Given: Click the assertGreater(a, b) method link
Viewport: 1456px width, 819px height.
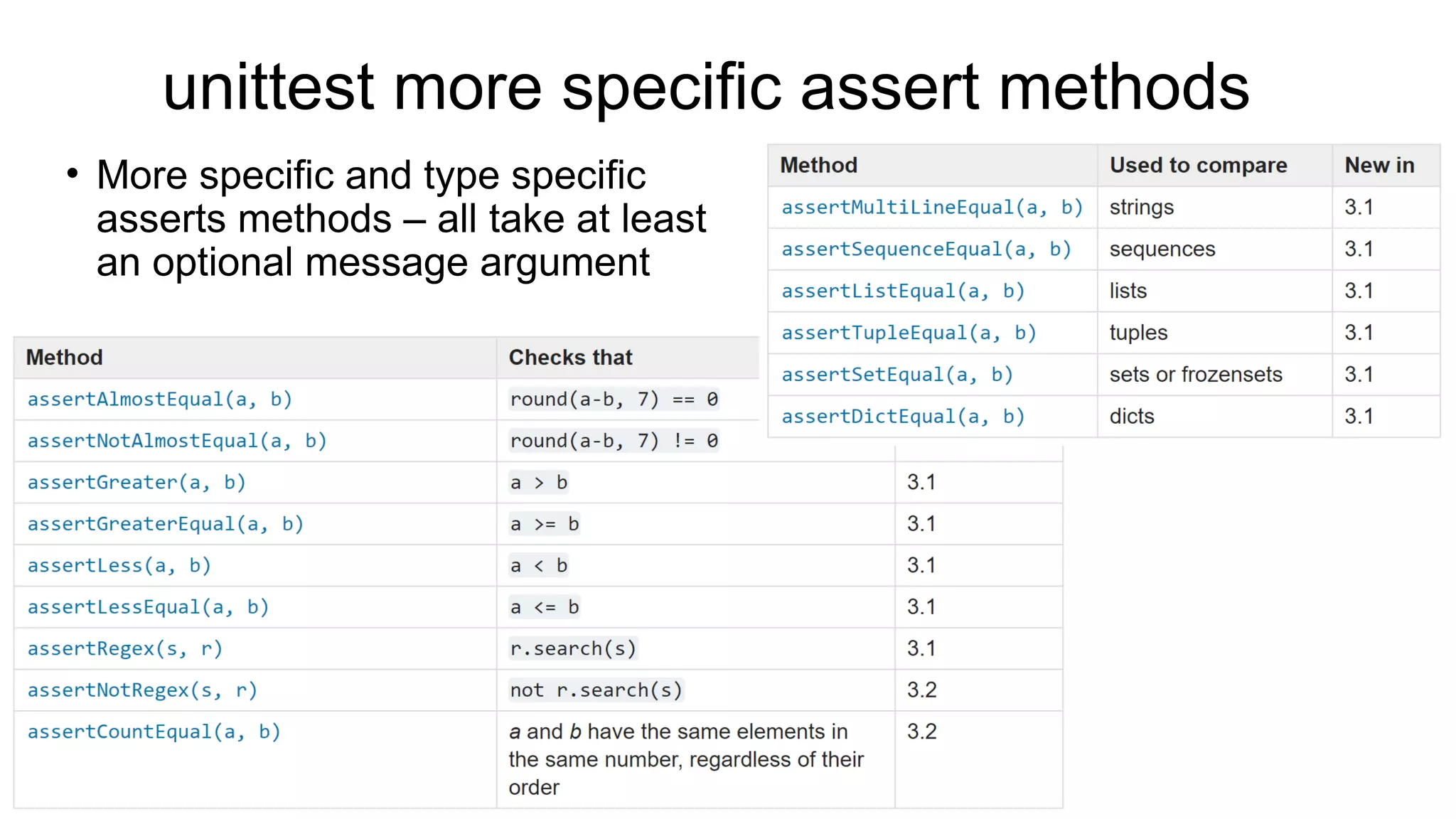Looking at the screenshot, I should 136,483.
